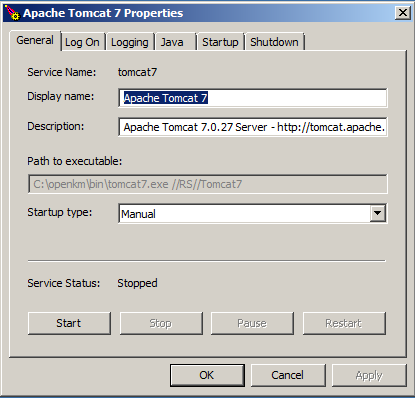Image resolution: width=415 pixels, height=398 pixels.
Task: Open the Shutdown tab
Action: [274, 42]
